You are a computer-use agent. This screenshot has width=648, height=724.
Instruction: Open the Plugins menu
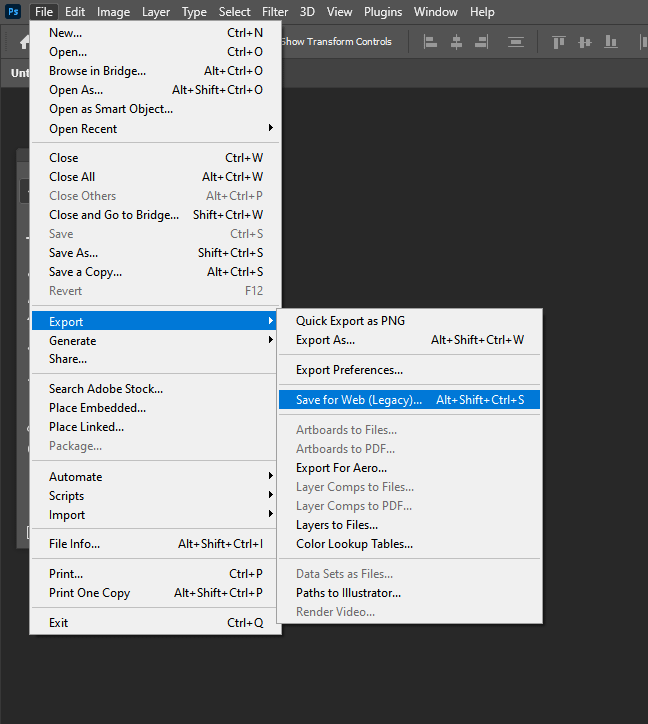(383, 12)
